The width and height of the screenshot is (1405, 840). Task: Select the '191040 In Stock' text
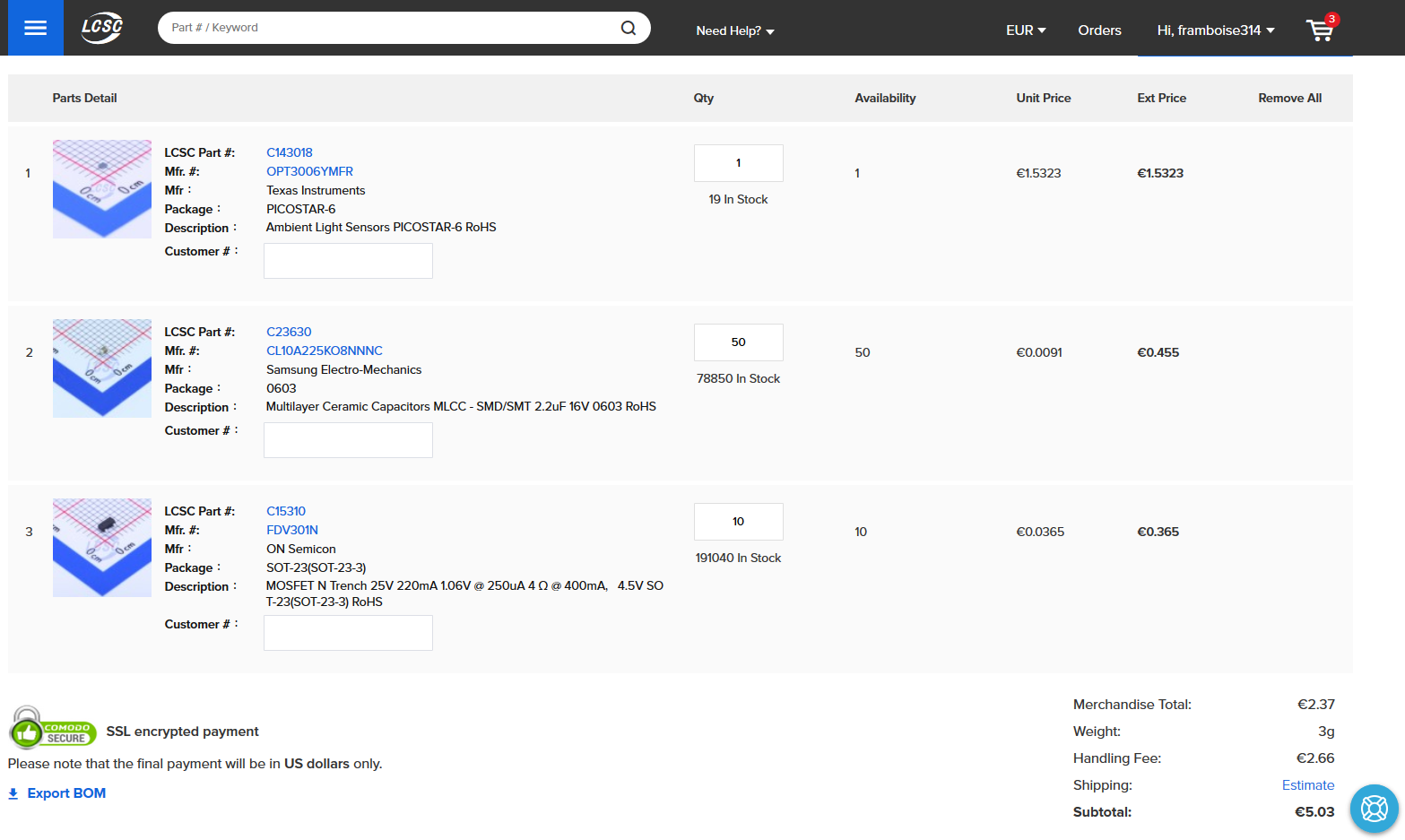pos(738,558)
